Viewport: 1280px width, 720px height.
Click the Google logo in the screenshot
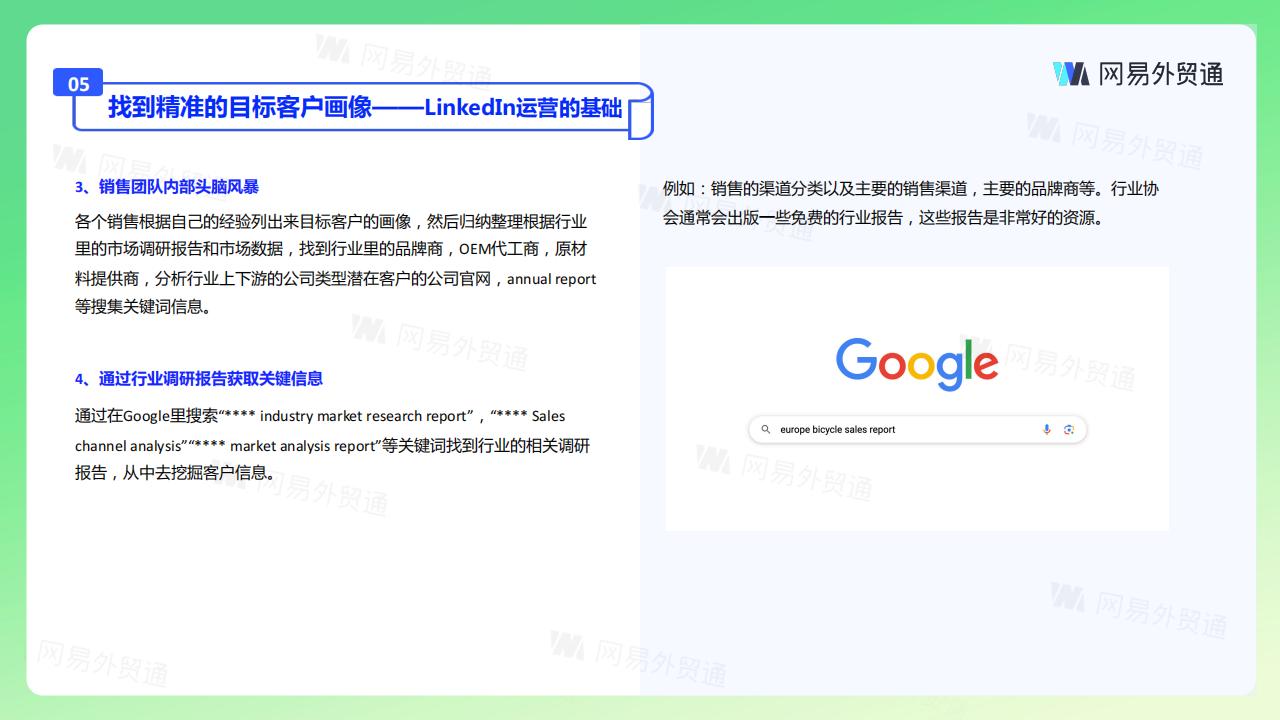point(917,364)
